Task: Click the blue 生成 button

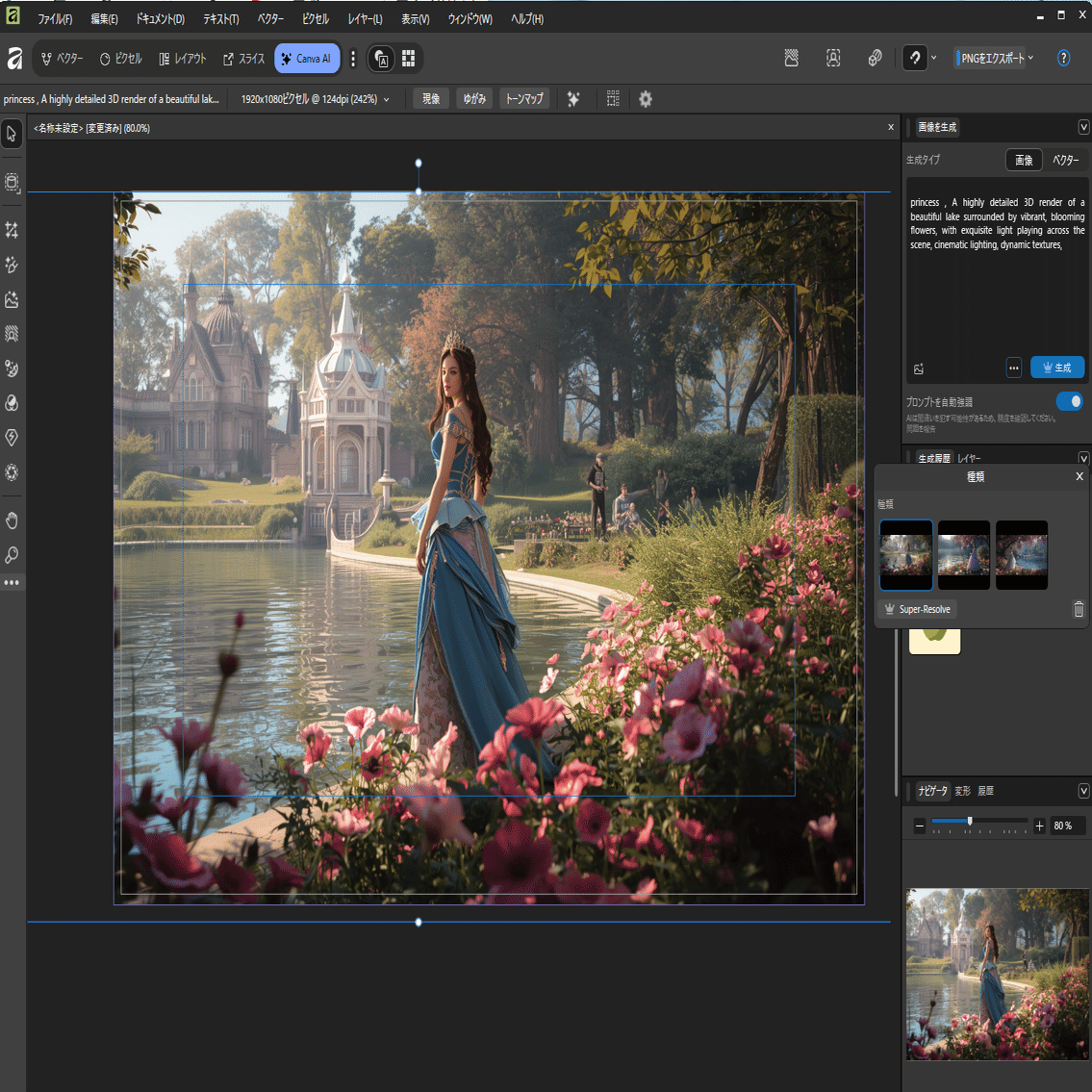Action: (x=1056, y=368)
